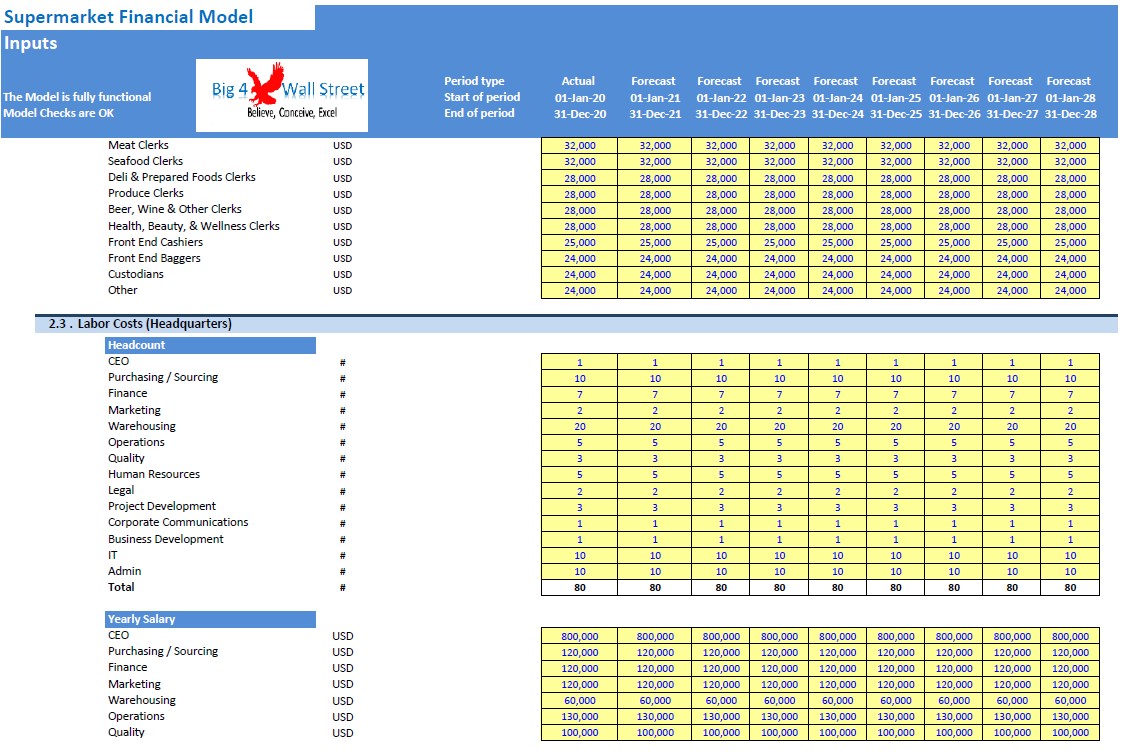
Task: Click the 01-Jan-26 start date header
Action: coord(953,97)
